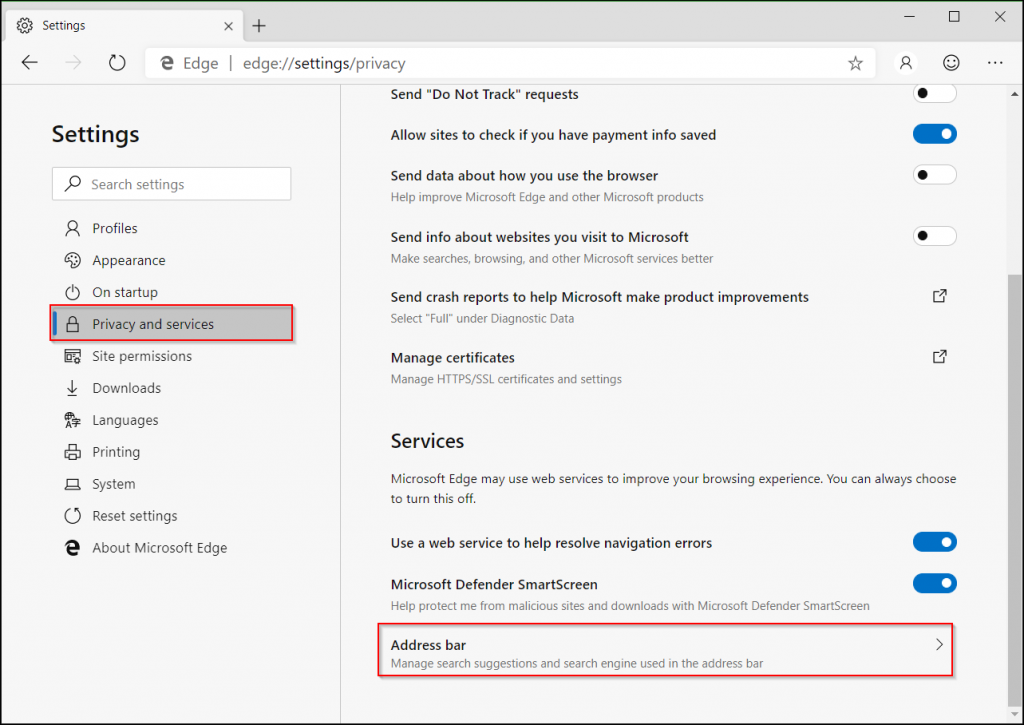1024x725 pixels.
Task: Open the Edge settings menu
Action: 995,62
